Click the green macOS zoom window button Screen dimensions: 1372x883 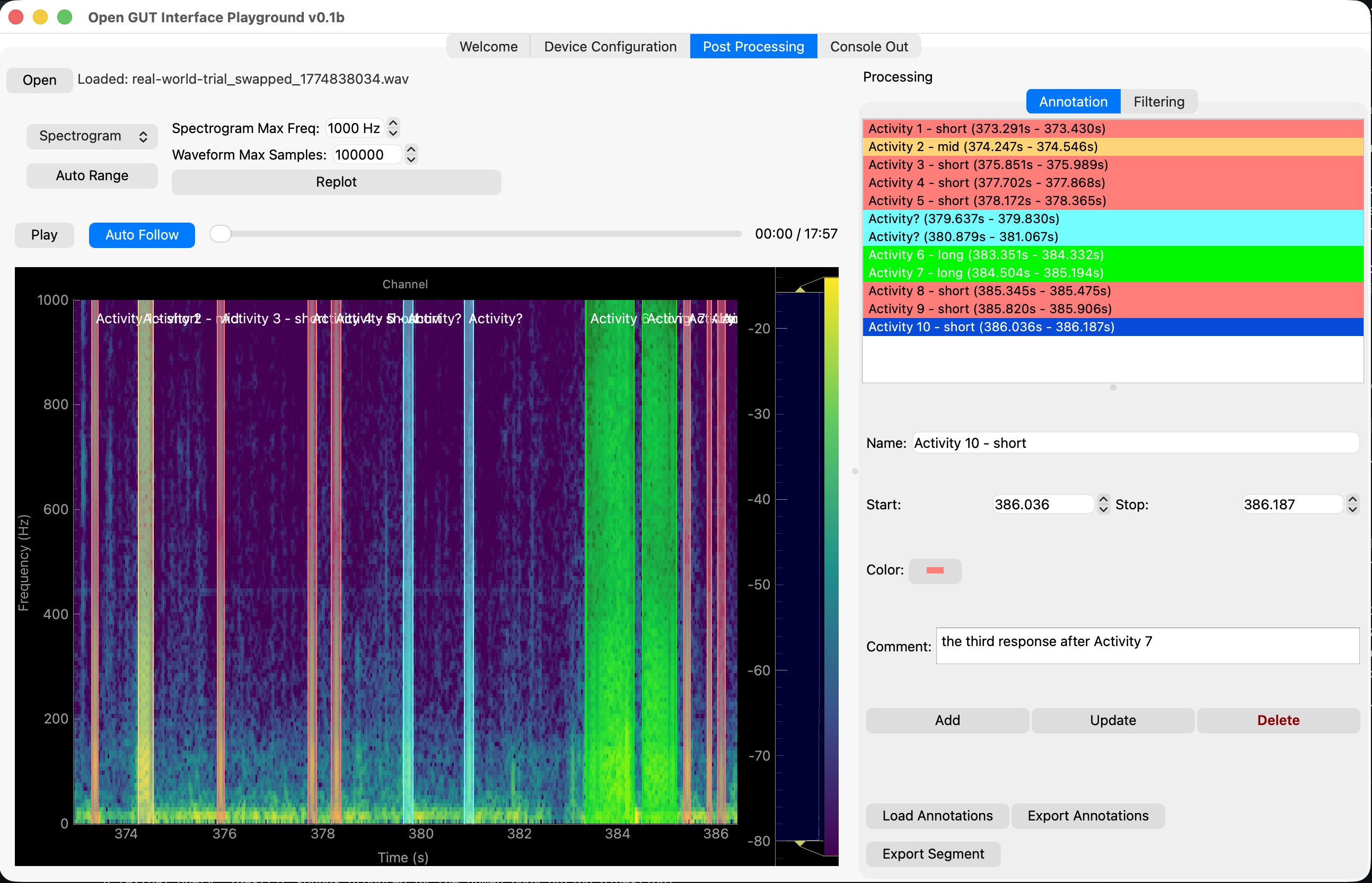coord(65,17)
